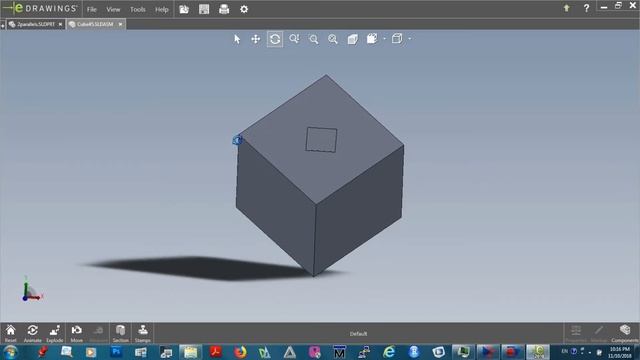640x360 pixels.
Task: Click the Display Style cube icon
Action: pyautogui.click(x=372, y=39)
